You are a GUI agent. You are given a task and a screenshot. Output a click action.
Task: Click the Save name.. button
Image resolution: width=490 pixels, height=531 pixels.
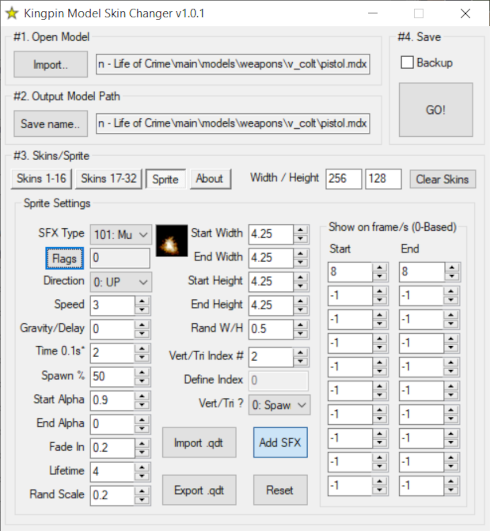(x=50, y=124)
